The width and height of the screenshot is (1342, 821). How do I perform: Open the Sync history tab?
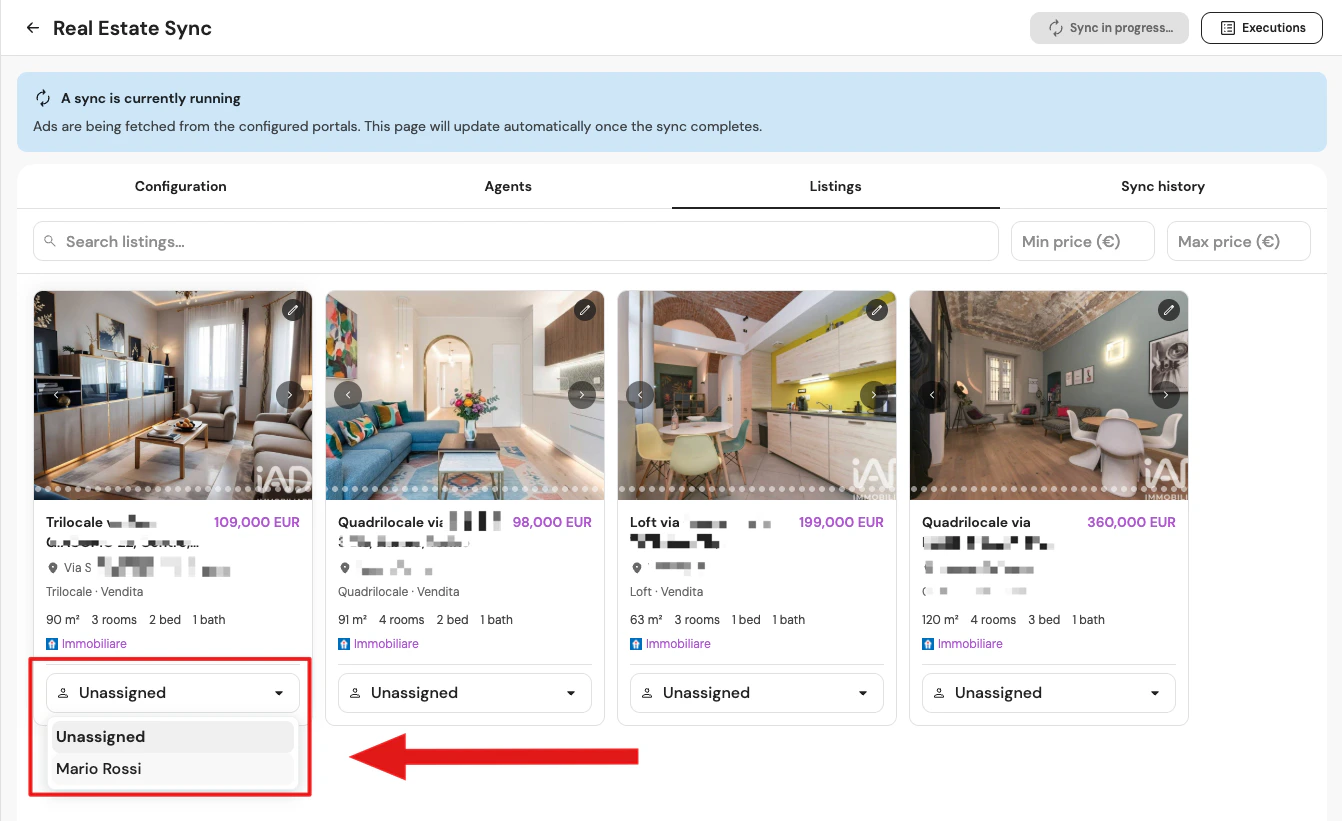[1162, 186]
